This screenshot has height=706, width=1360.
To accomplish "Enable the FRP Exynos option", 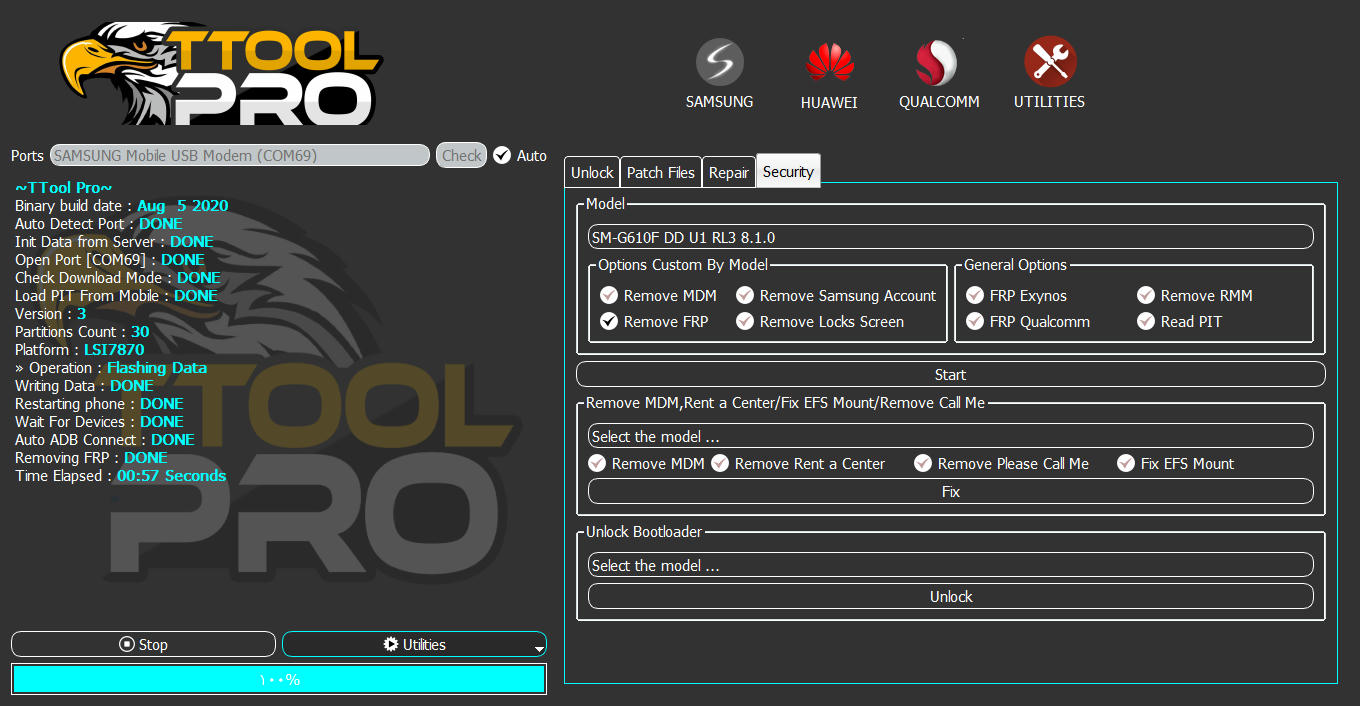I will tap(974, 295).
